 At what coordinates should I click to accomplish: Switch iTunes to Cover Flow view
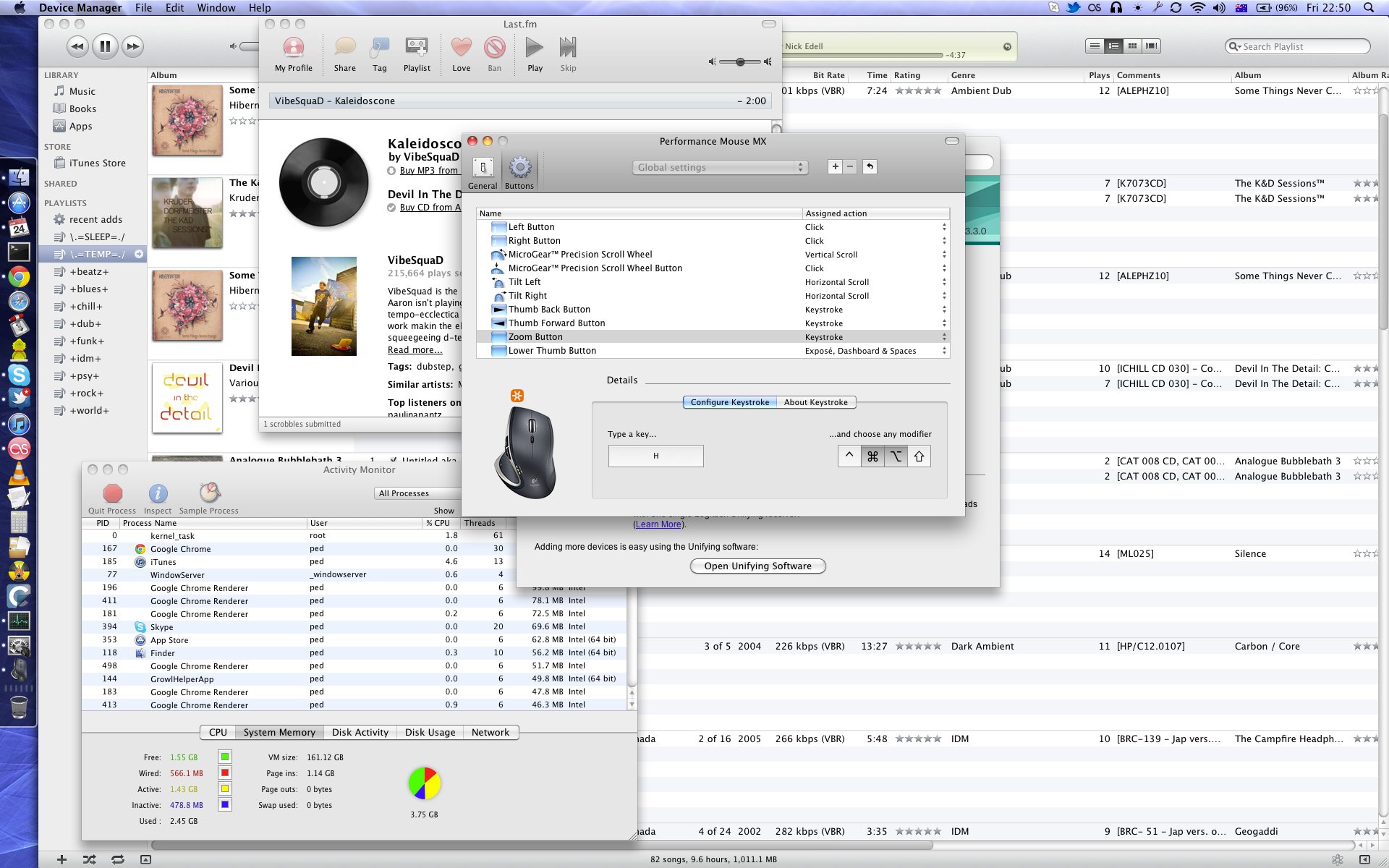coord(1151,46)
